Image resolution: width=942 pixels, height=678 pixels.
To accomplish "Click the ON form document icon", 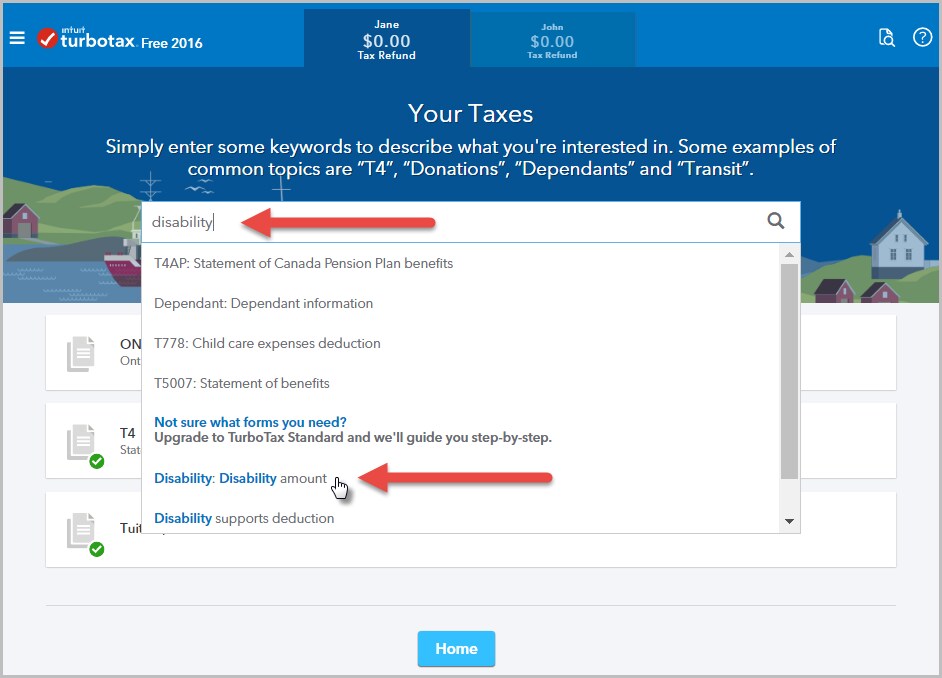I will 81,354.
